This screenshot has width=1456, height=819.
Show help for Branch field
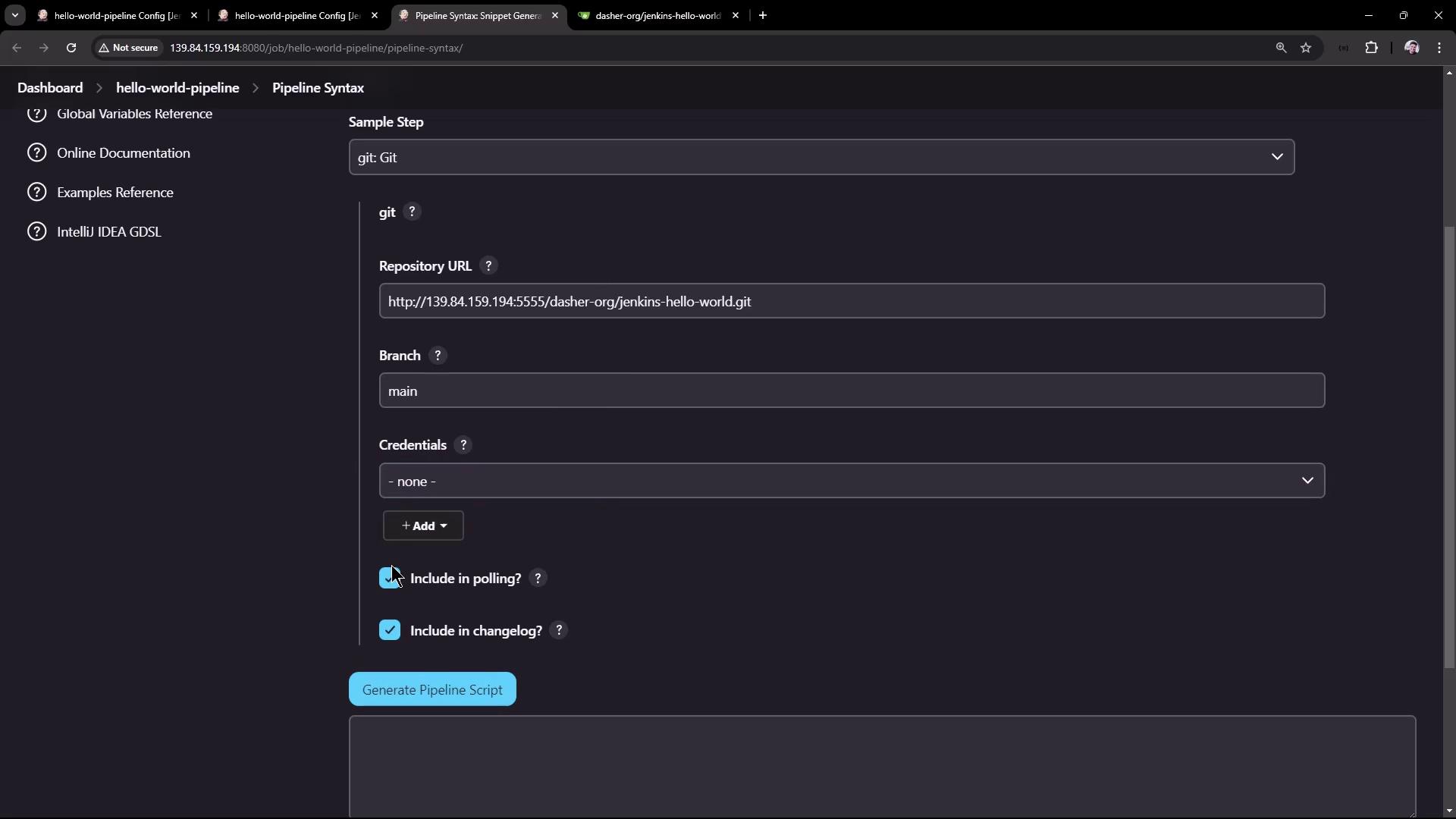click(x=438, y=356)
